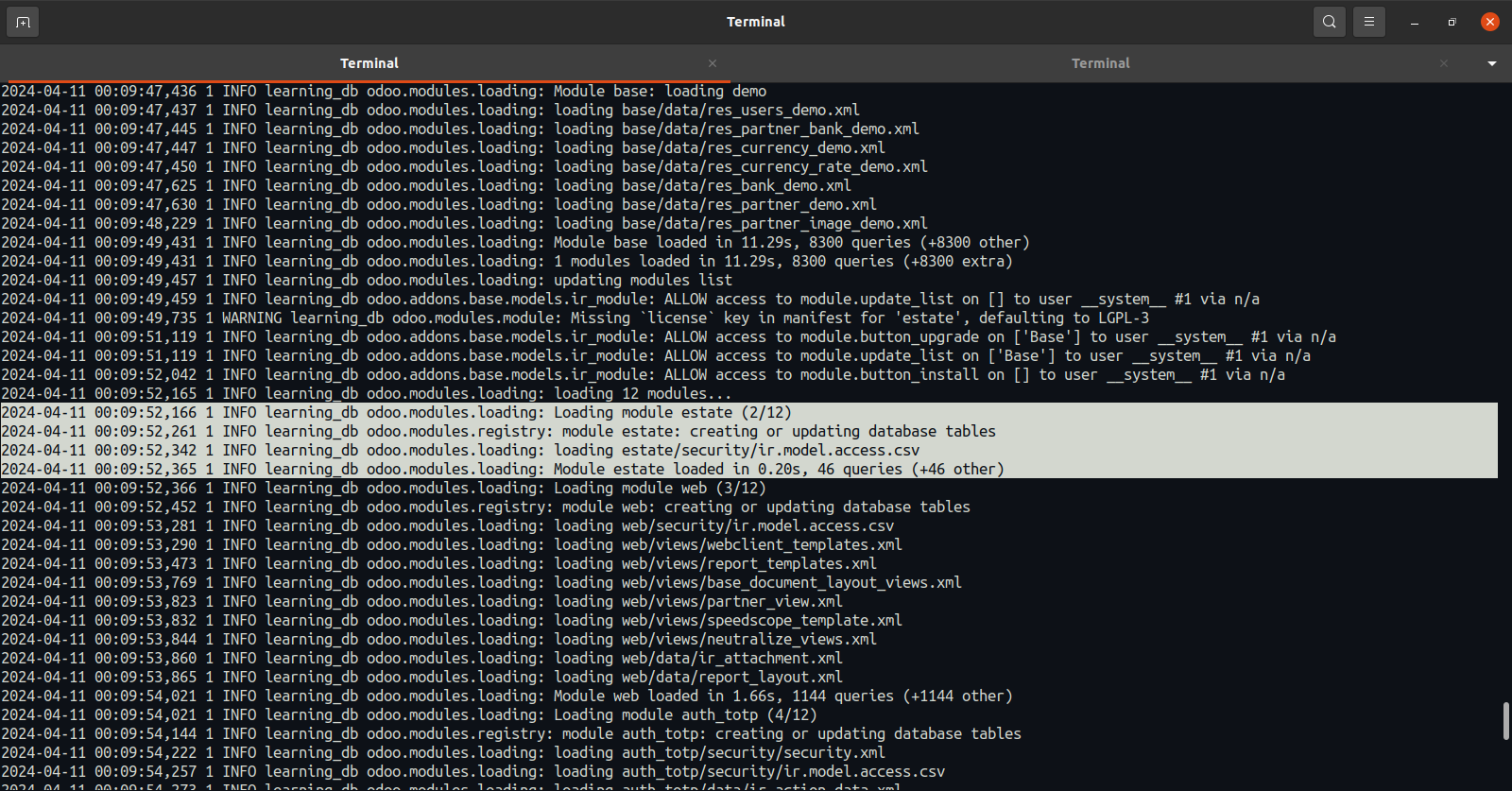Click the res_partner_demo.xml log line
Viewport: 1512px width, 791px height.
pos(438,205)
